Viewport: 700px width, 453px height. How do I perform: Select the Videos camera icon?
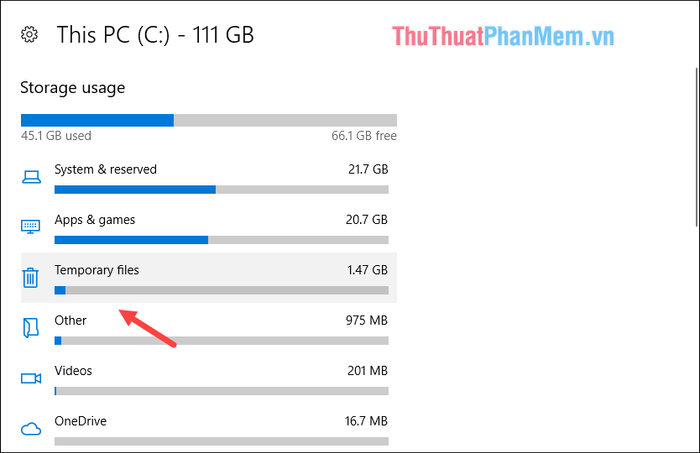click(x=31, y=378)
